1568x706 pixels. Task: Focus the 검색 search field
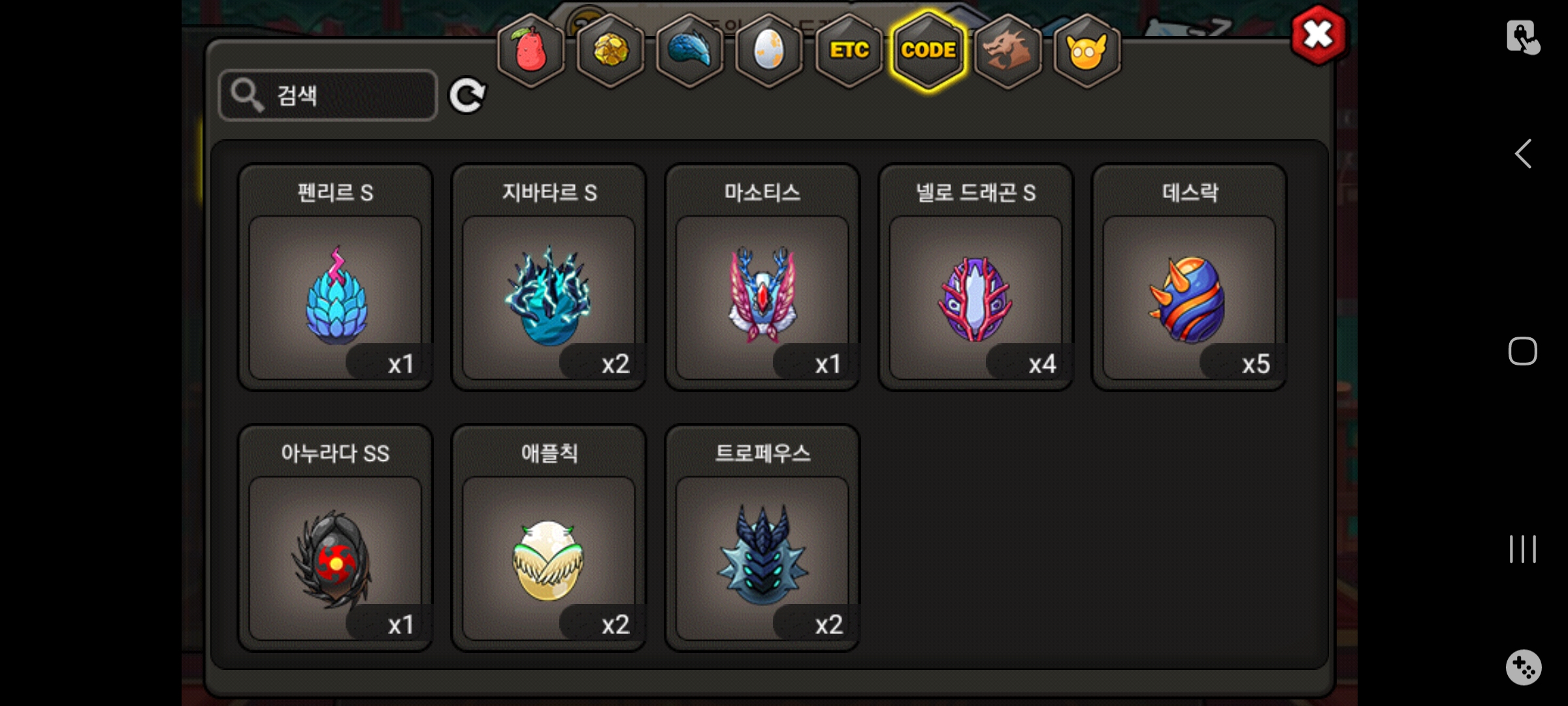[328, 95]
